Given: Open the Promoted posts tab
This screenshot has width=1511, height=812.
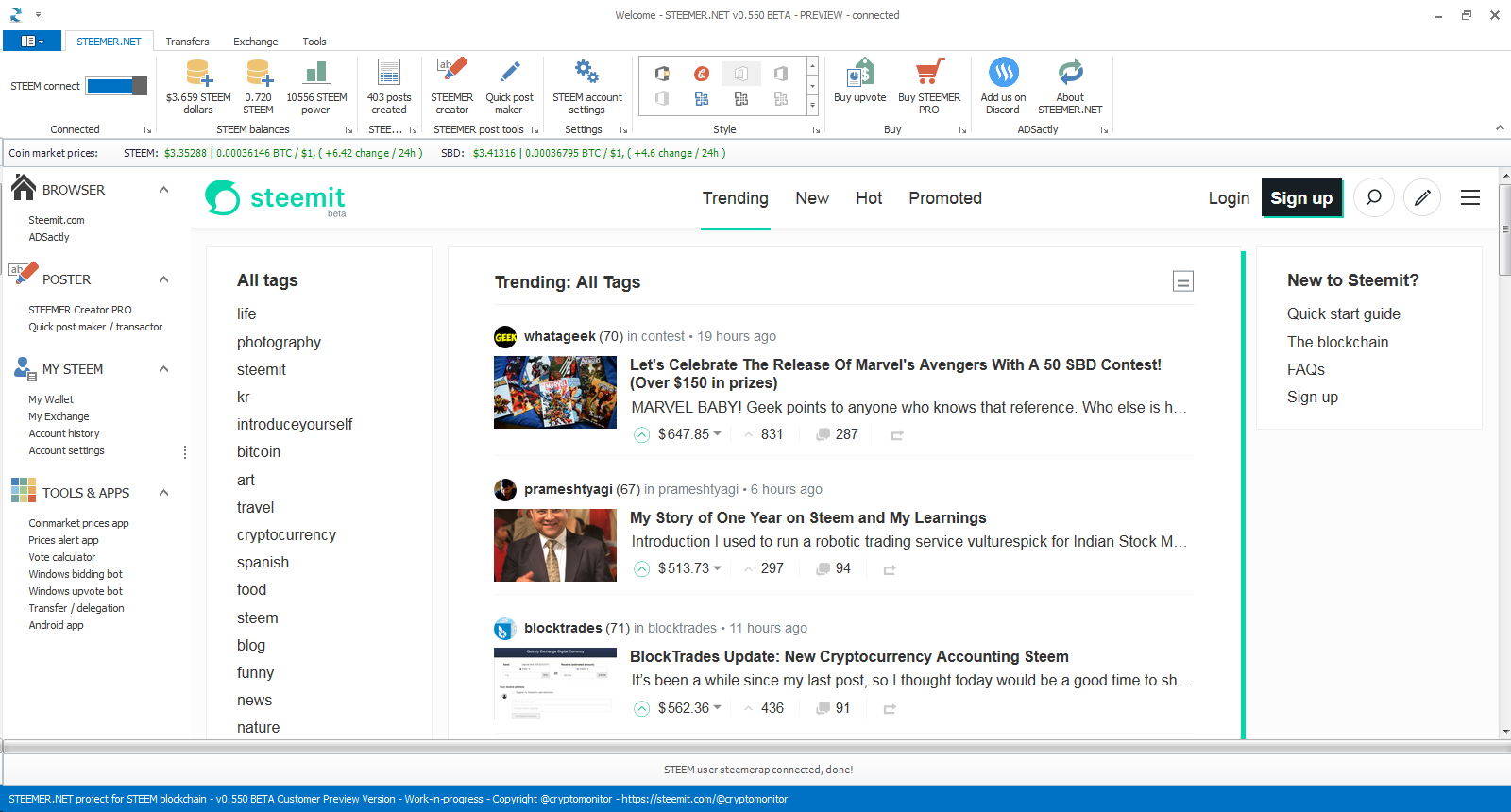Looking at the screenshot, I should pos(945,198).
